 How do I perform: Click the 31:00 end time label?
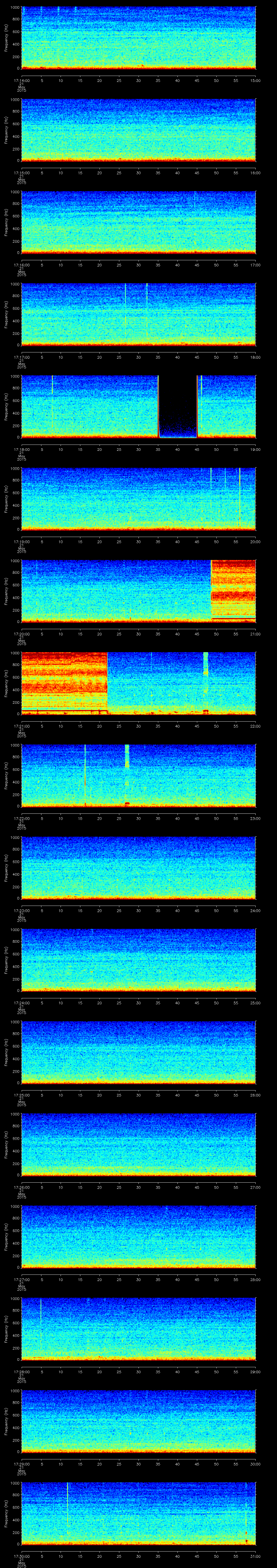255,1556
